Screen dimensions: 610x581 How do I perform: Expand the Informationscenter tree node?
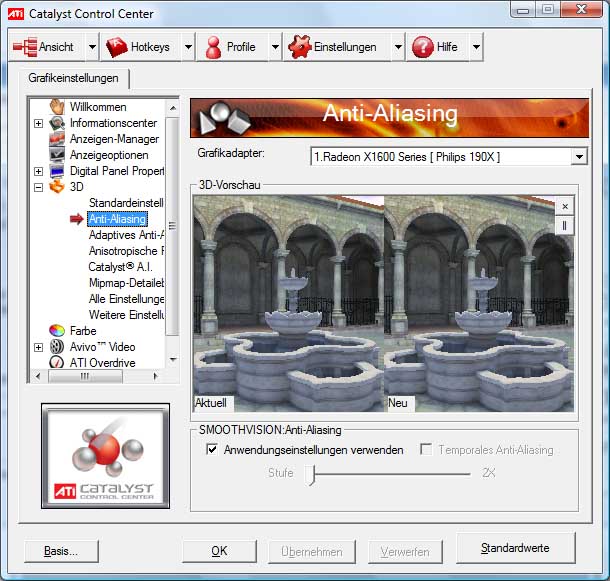38,123
